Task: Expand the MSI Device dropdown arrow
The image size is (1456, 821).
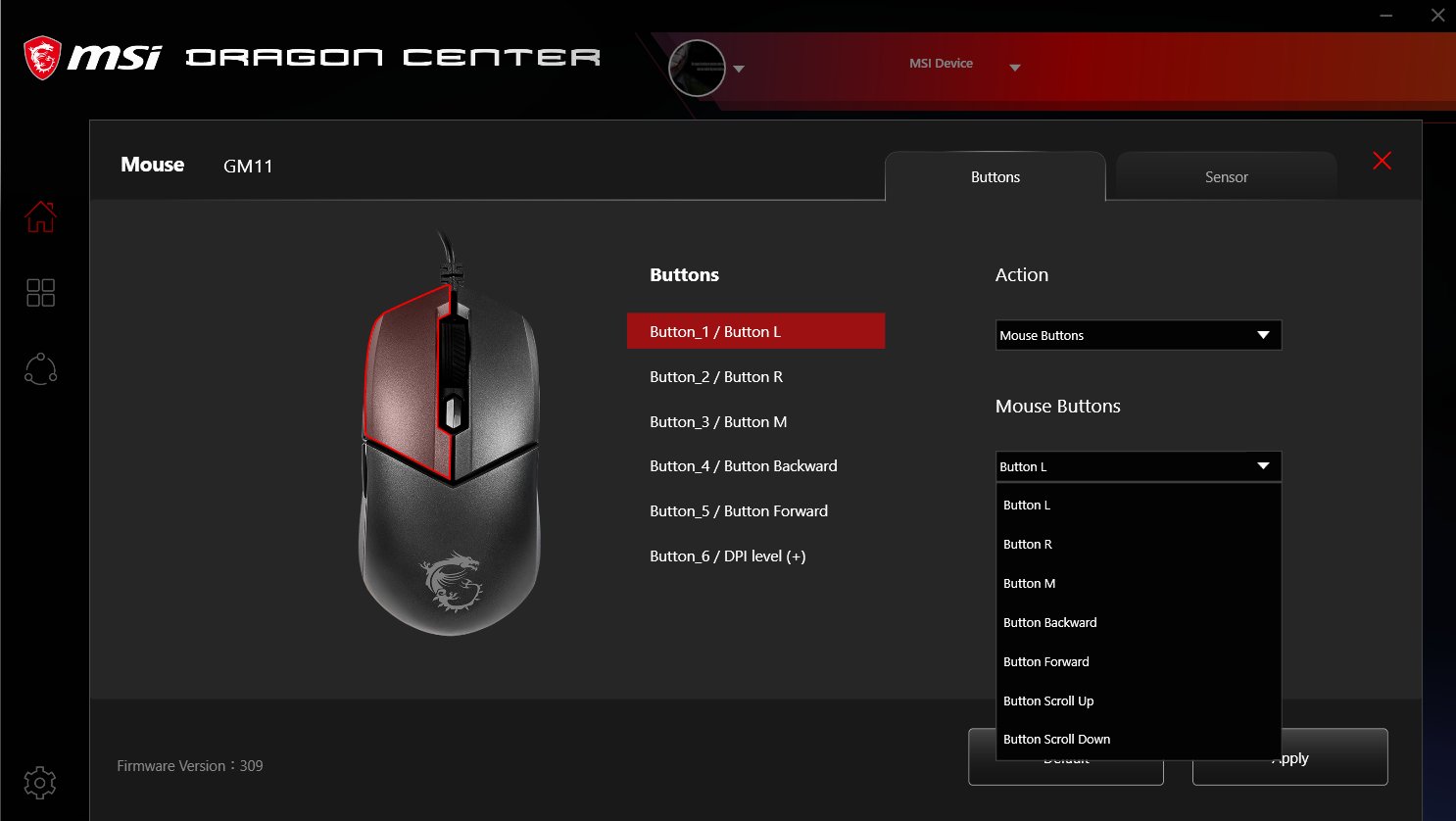Action: 1015,68
